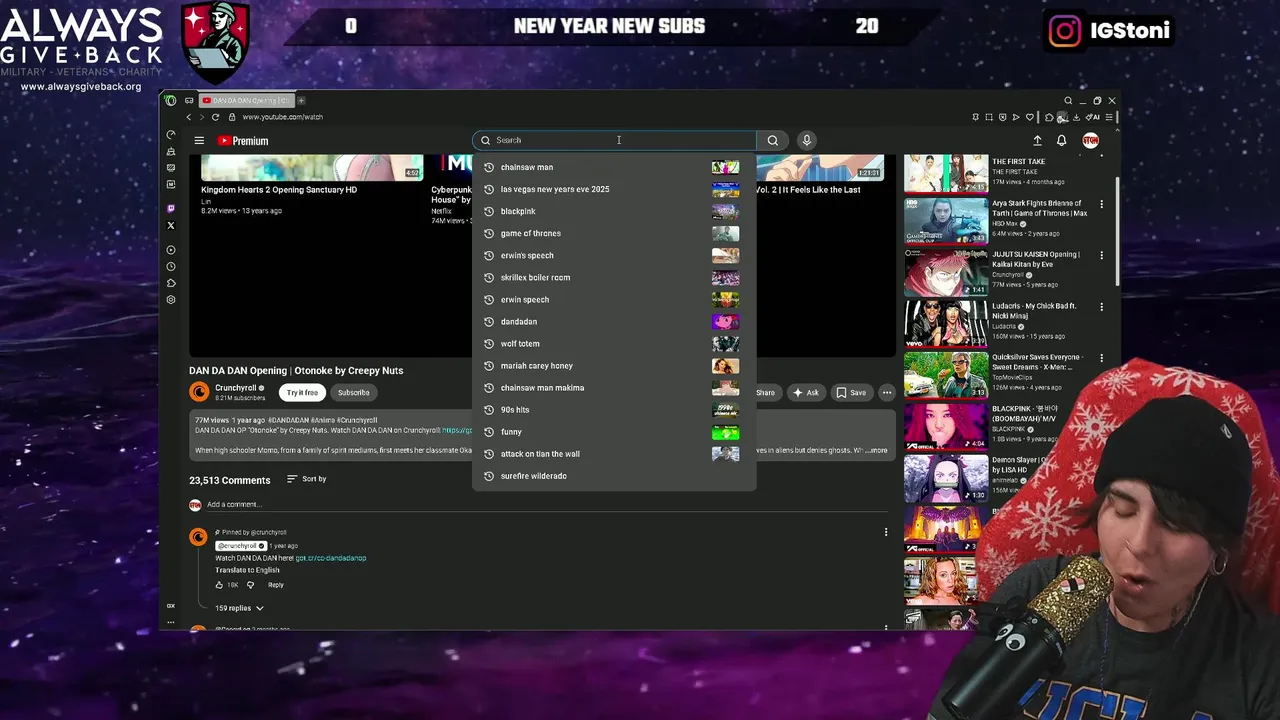Select 'attack on tian the wall' suggestion

tap(614, 454)
